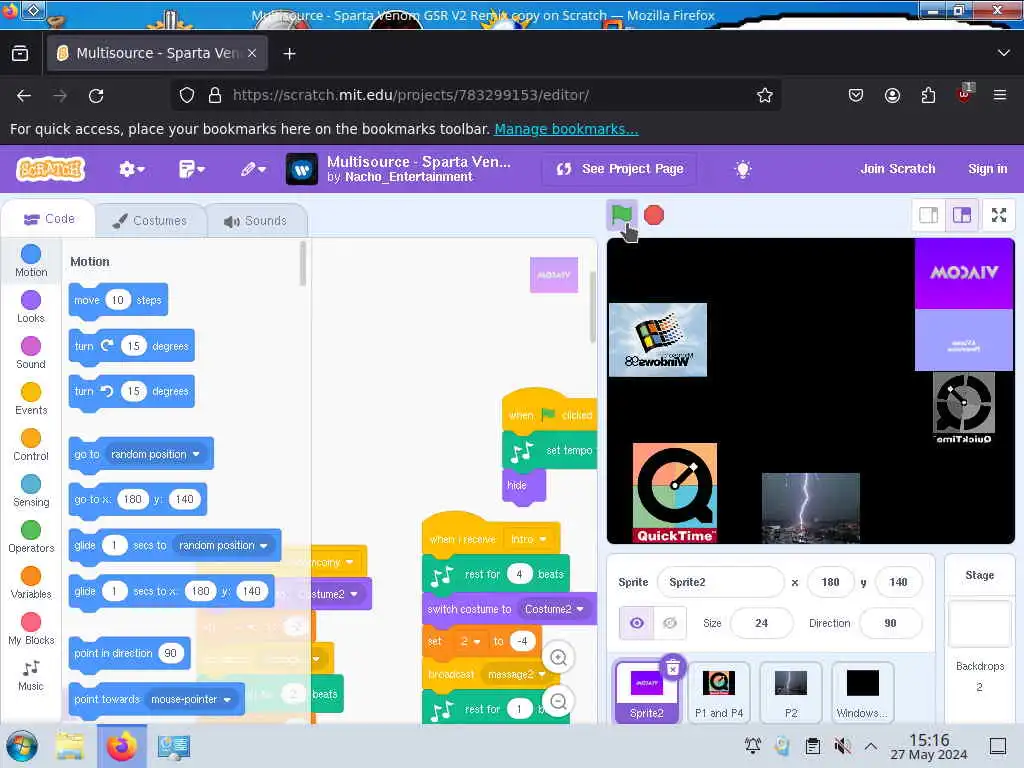Select the Motion block category
Screen dimensions: 1024x768
31,261
